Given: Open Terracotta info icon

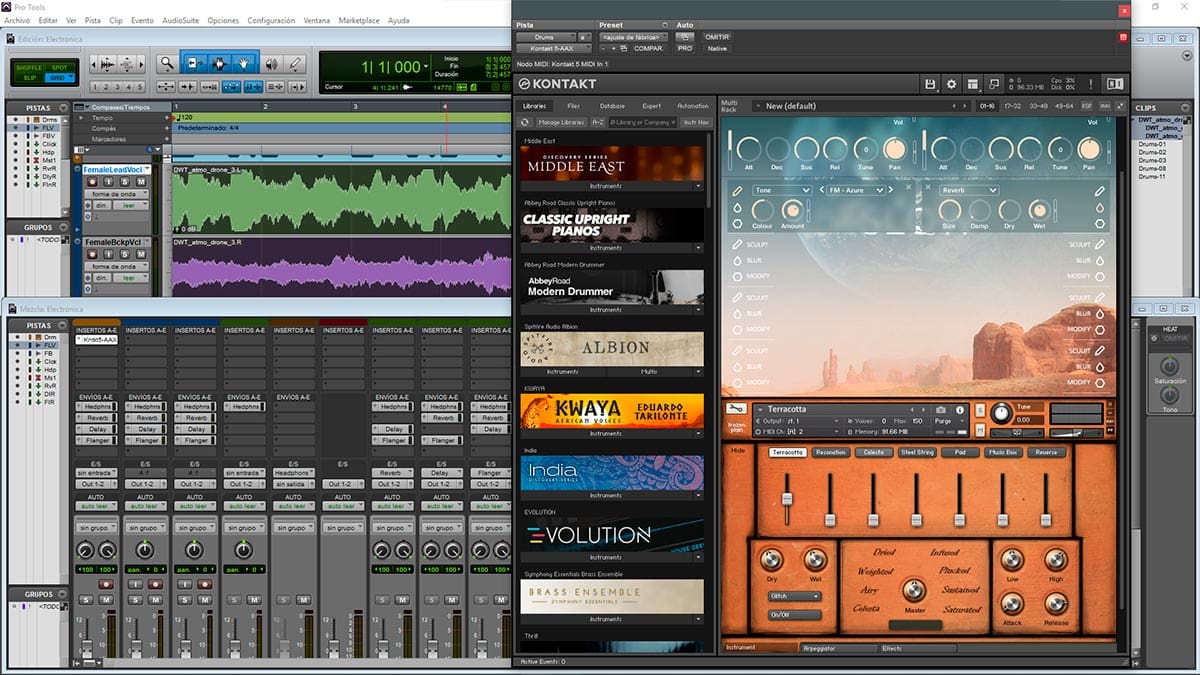Looking at the screenshot, I should (x=960, y=410).
